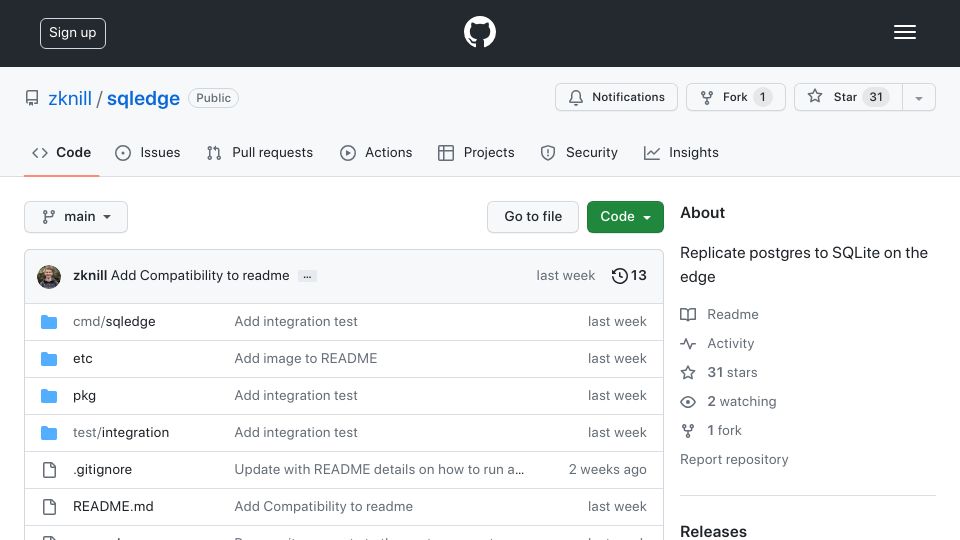960x540 pixels.
Task: View the 31 stars link
Action: pos(732,372)
